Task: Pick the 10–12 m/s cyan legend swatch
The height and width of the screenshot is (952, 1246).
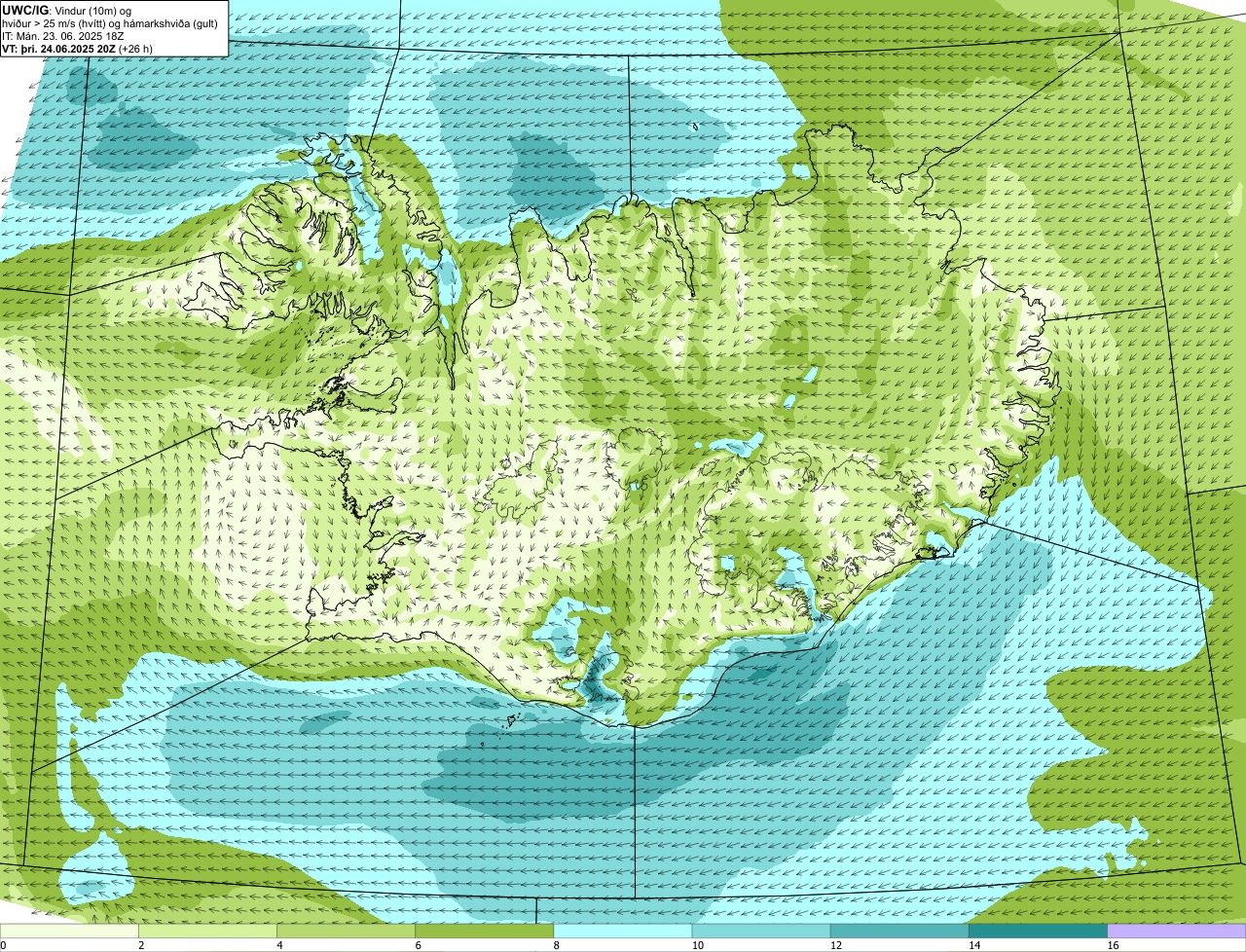Action: click(x=761, y=932)
